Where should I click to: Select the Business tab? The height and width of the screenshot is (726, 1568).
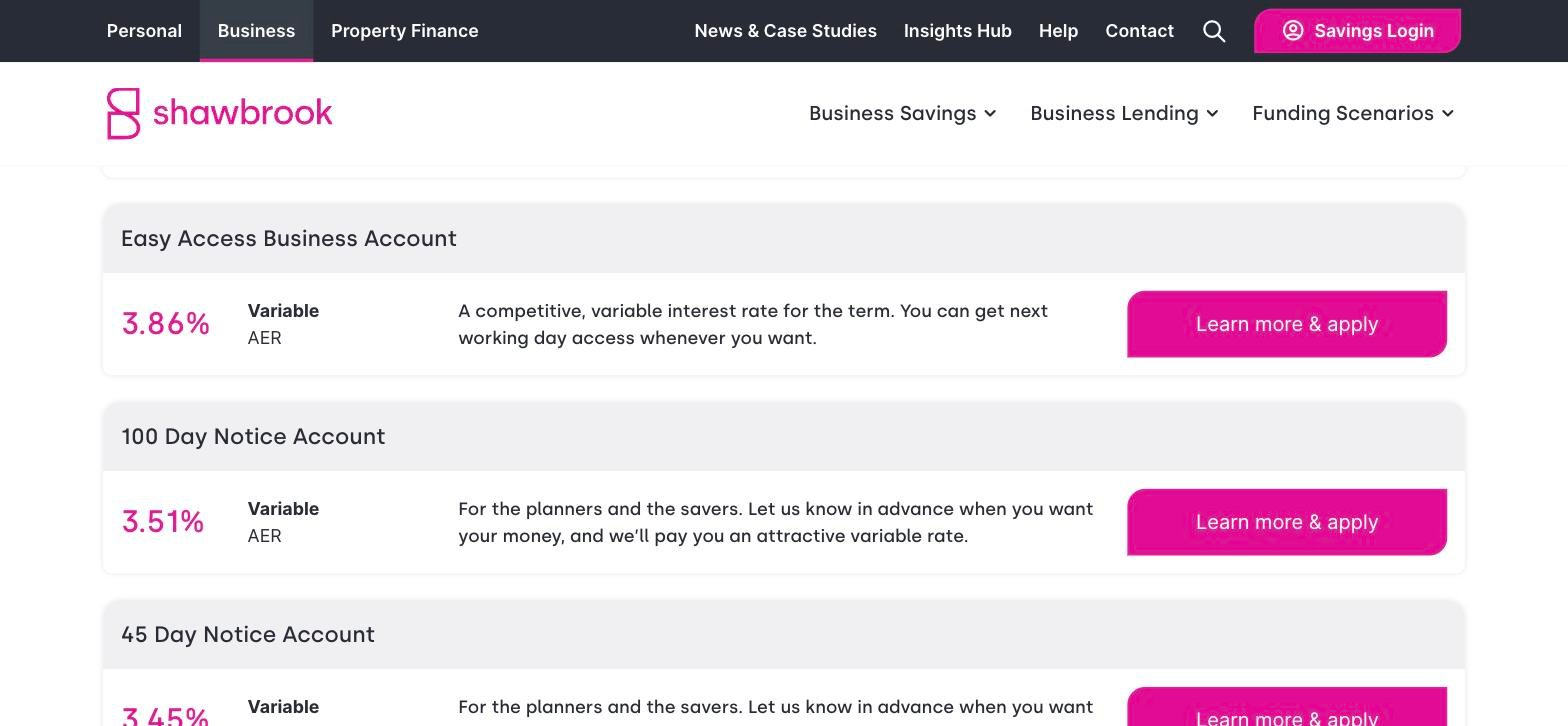(256, 31)
